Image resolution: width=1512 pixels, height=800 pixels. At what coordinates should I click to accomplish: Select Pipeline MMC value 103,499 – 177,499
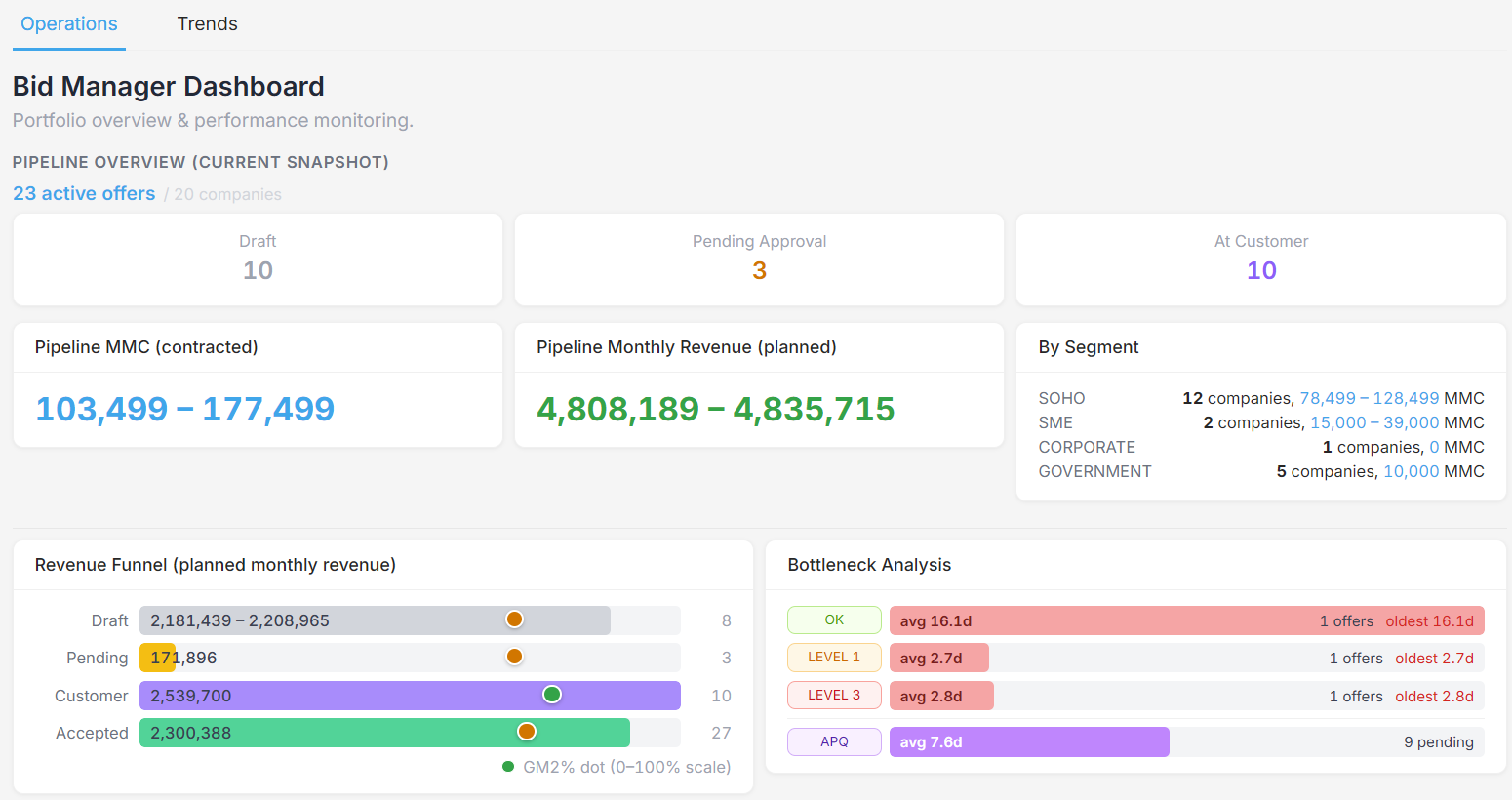click(185, 409)
